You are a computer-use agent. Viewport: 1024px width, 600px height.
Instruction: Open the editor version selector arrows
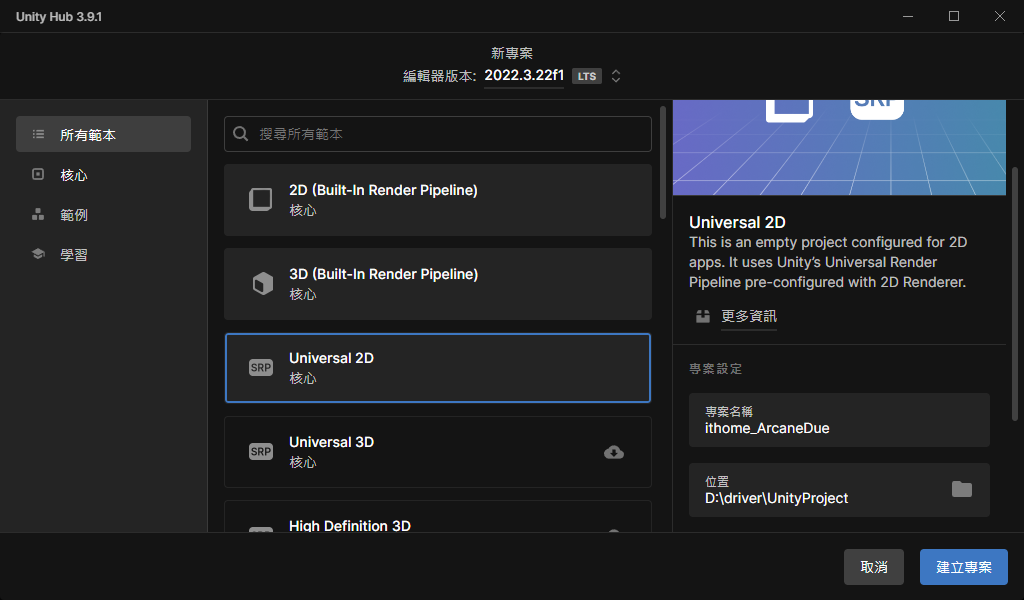click(616, 76)
